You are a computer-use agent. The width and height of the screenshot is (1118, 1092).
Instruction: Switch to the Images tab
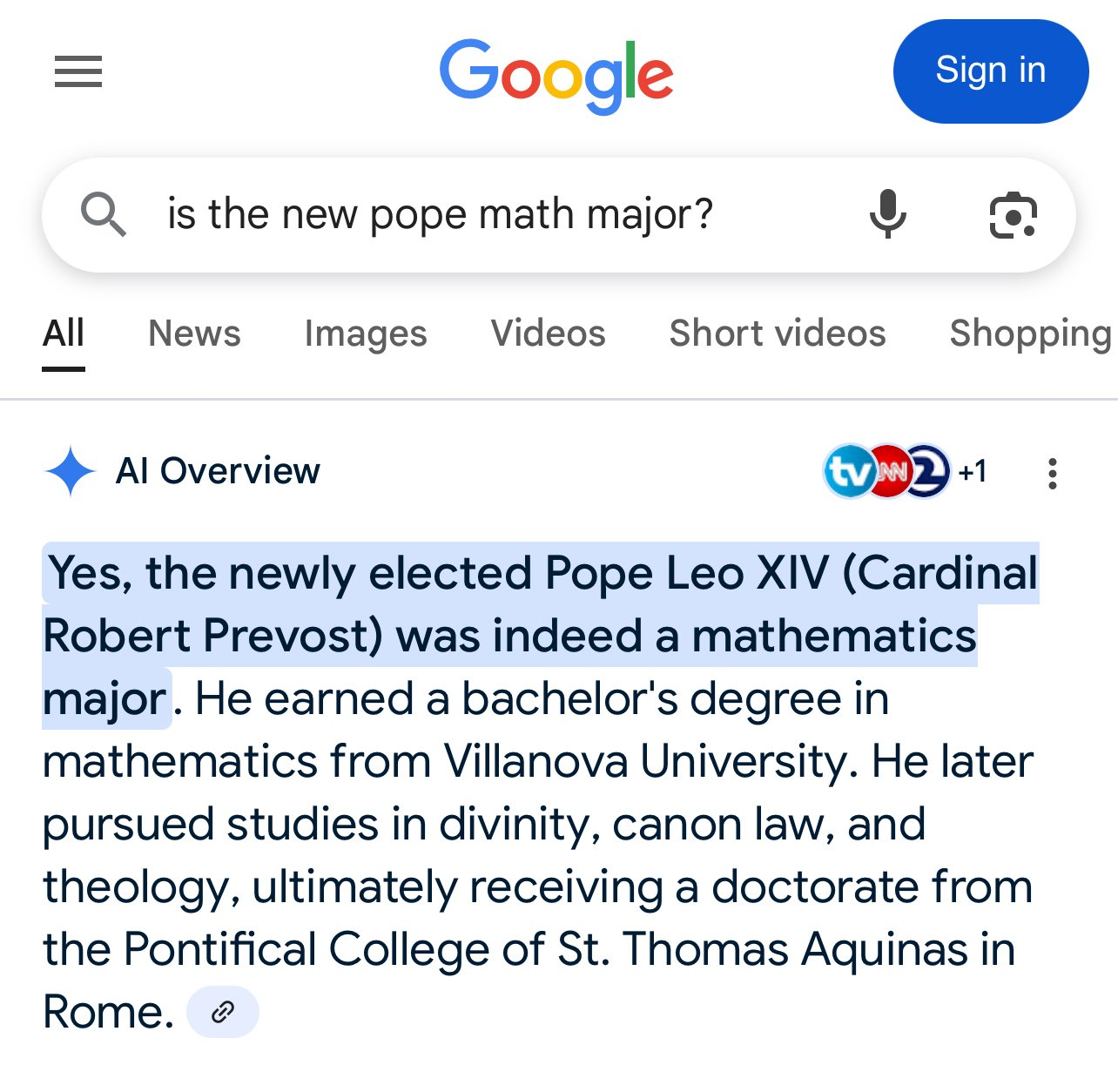pos(366,334)
